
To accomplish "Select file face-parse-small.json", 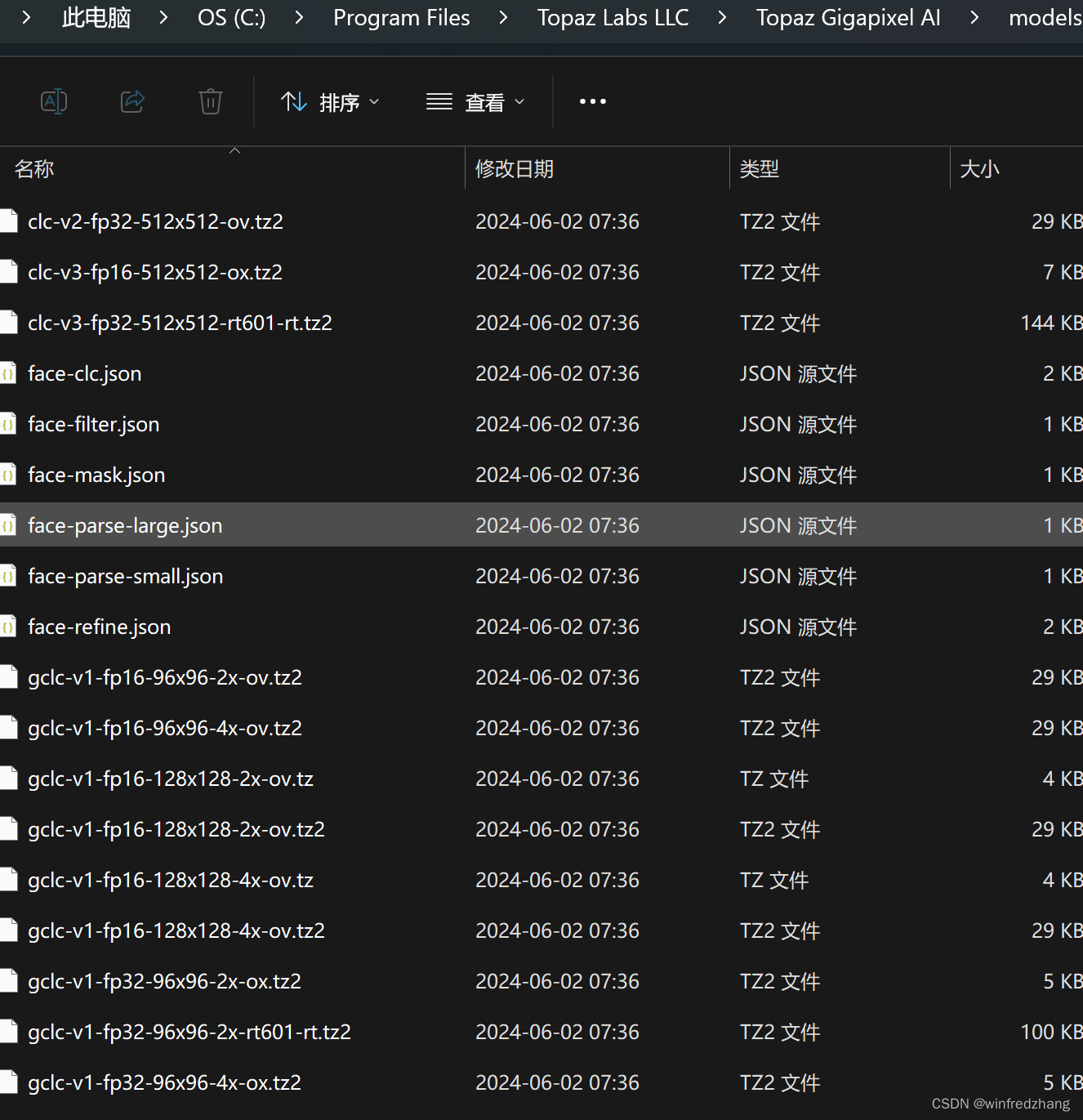I will [541, 576].
